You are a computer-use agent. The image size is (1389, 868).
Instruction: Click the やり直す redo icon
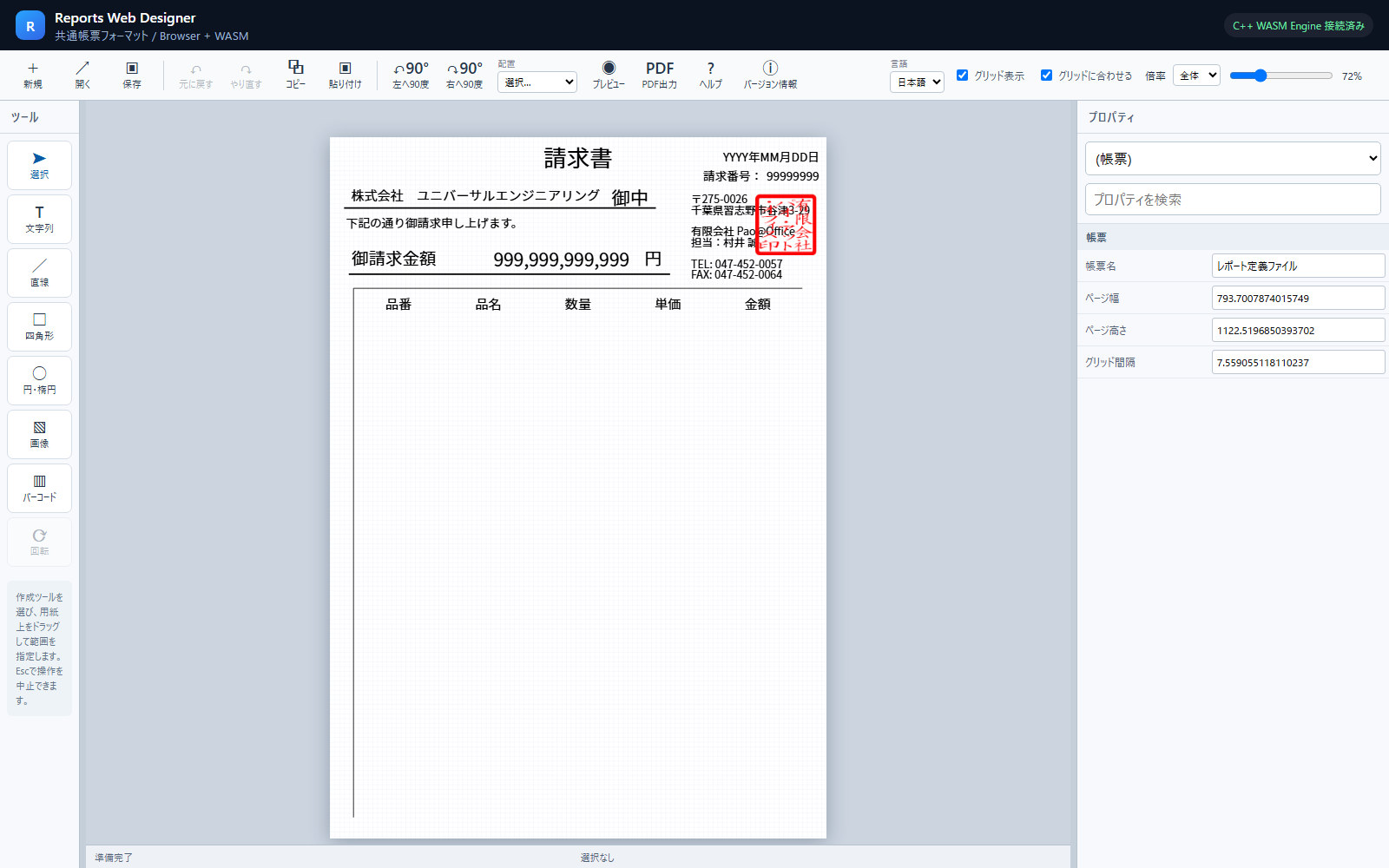click(x=246, y=76)
